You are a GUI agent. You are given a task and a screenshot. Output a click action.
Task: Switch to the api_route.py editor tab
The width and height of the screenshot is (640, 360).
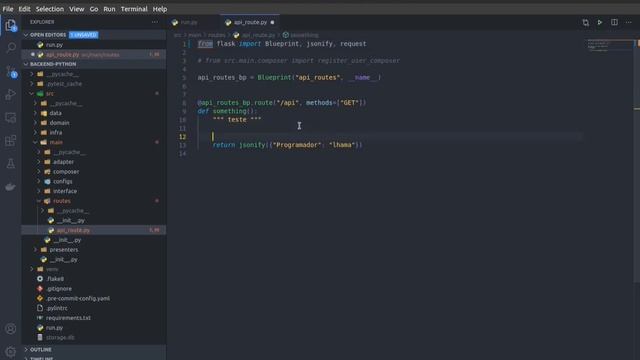click(250, 22)
